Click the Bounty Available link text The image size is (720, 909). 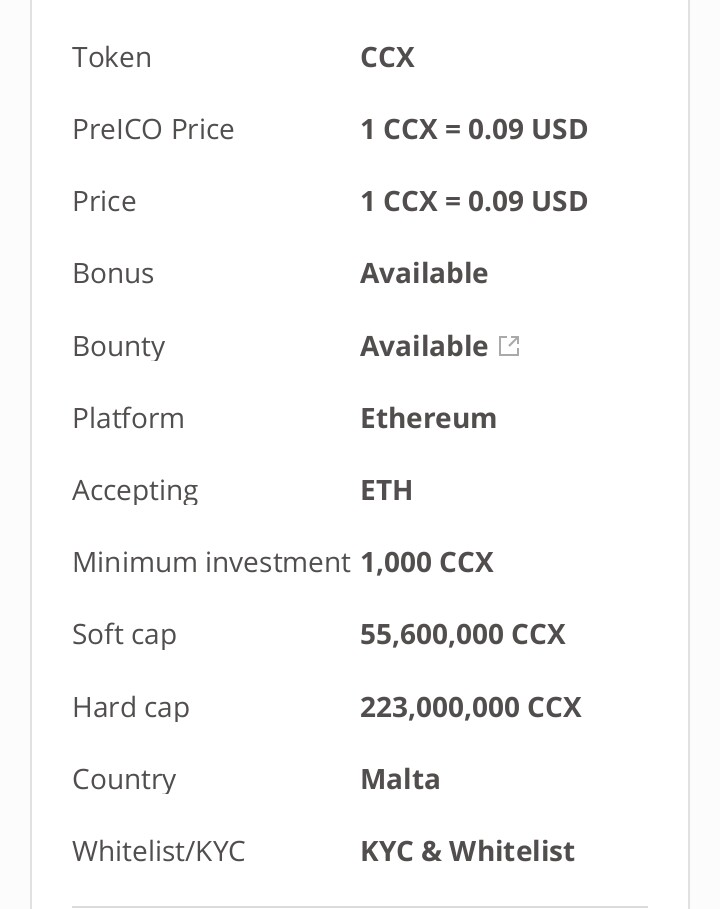point(424,346)
